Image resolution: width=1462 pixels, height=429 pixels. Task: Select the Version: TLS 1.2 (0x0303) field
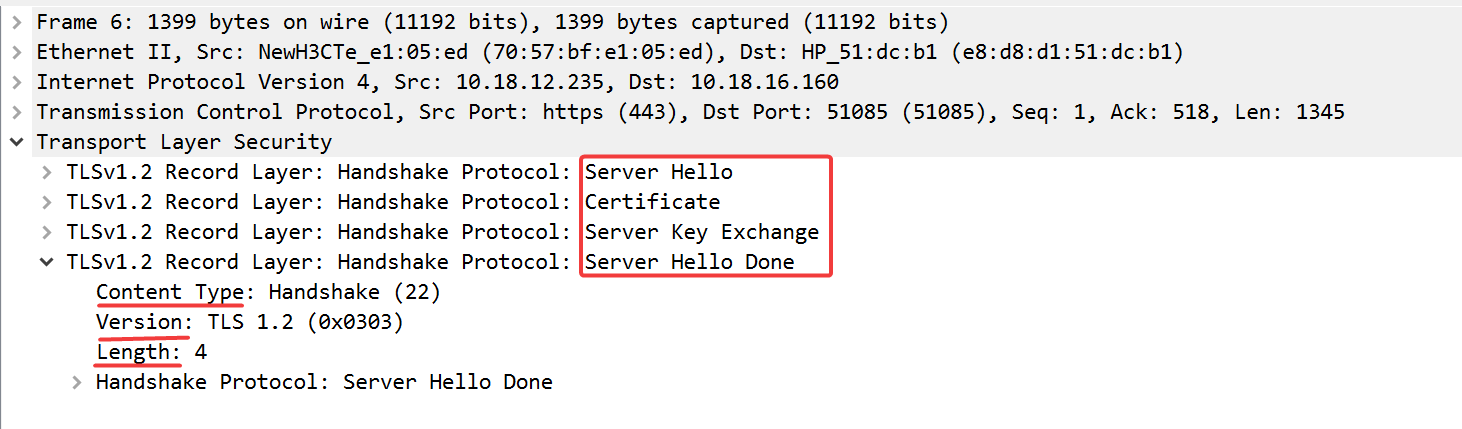249,322
